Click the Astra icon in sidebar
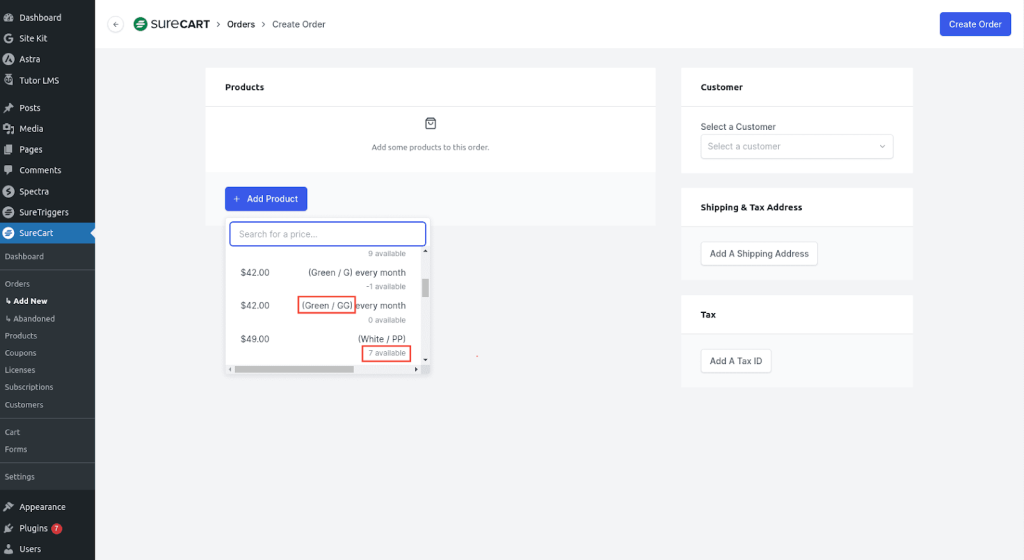Screen dimensions: 1024x560 point(9,59)
